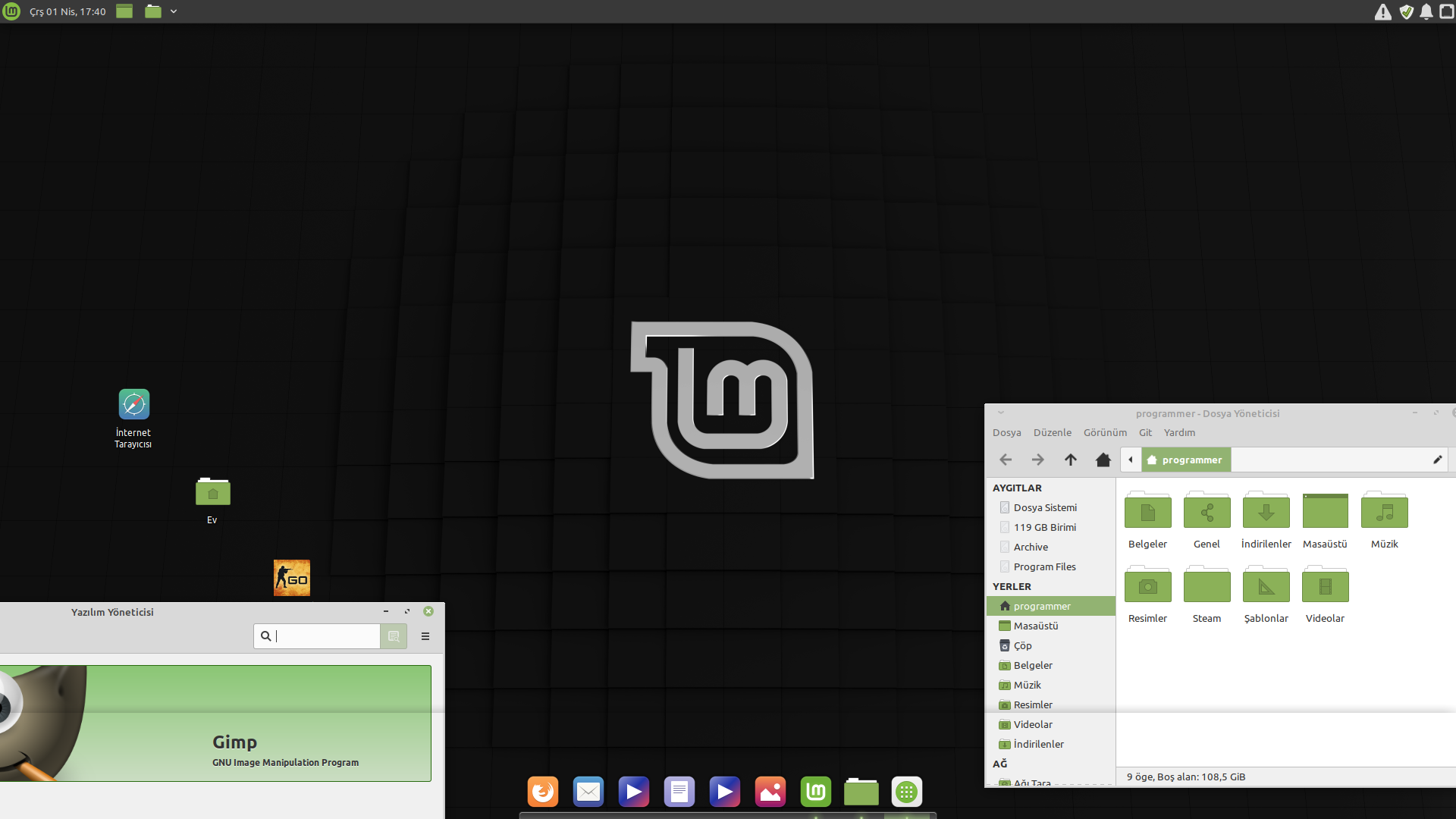
Task: Click the path bar left scroll arrow
Action: click(1131, 460)
